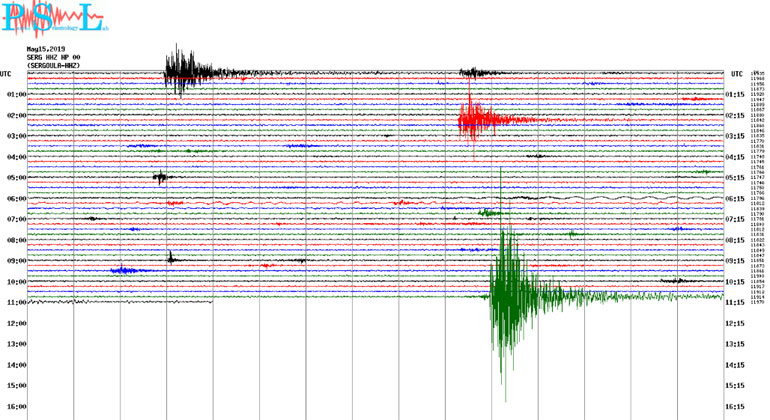Click the PSL Seismology Lab logo

click(x=52, y=19)
